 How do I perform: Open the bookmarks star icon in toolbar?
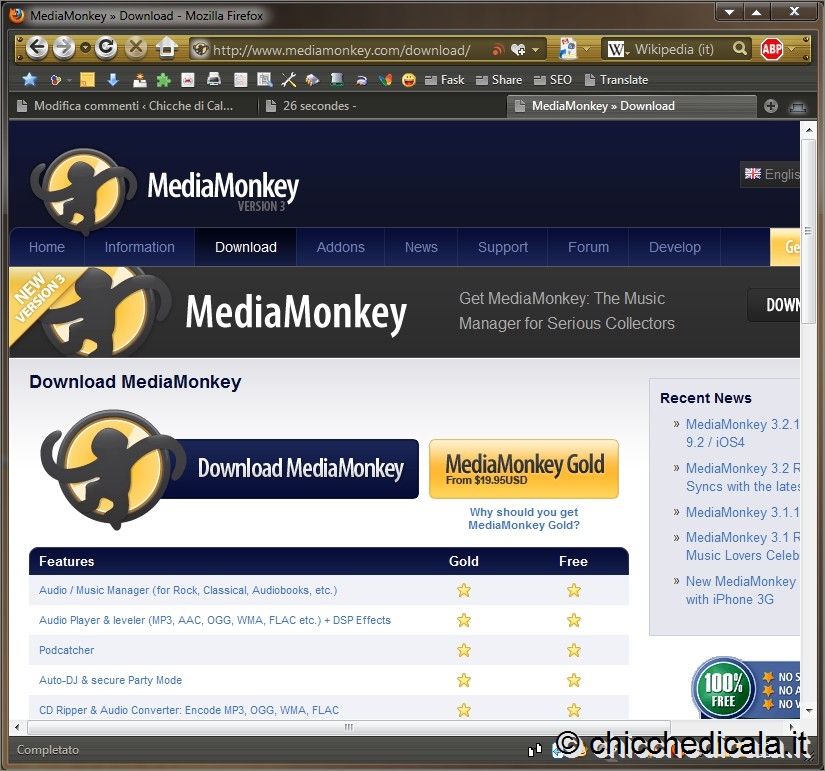(29, 80)
